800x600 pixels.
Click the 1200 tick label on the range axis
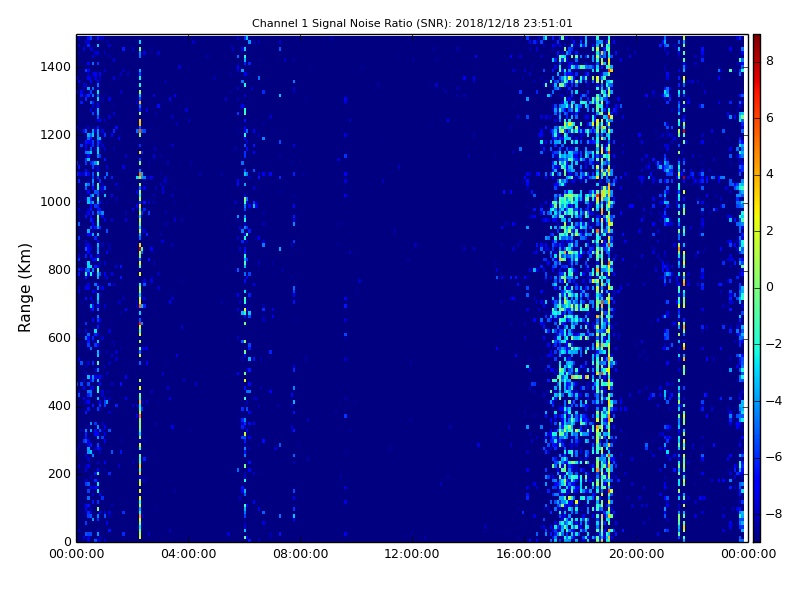[x=56, y=135]
